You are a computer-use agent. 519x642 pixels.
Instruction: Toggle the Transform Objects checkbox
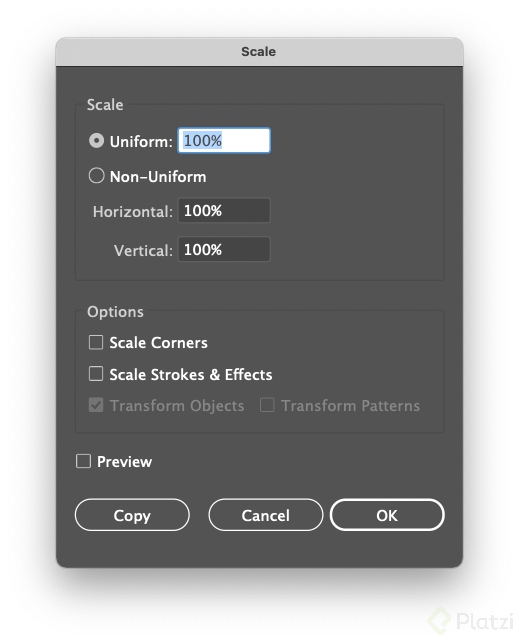(x=96, y=405)
